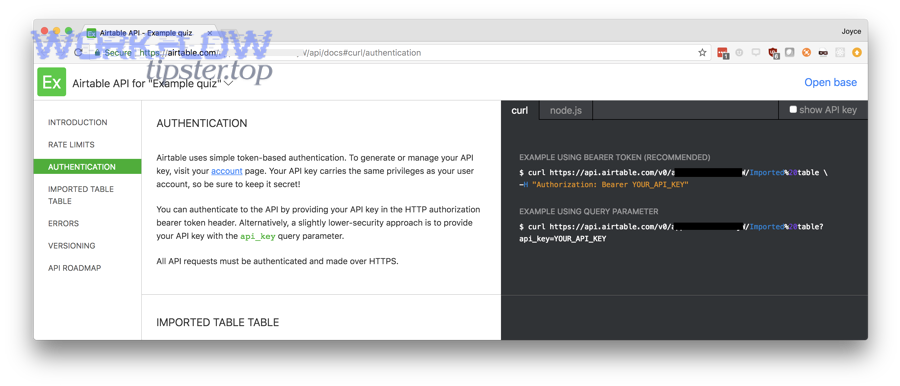The height and width of the screenshot is (386, 900).
Task: Click the Airtable API for "Example quiz" title
Action: (147, 83)
